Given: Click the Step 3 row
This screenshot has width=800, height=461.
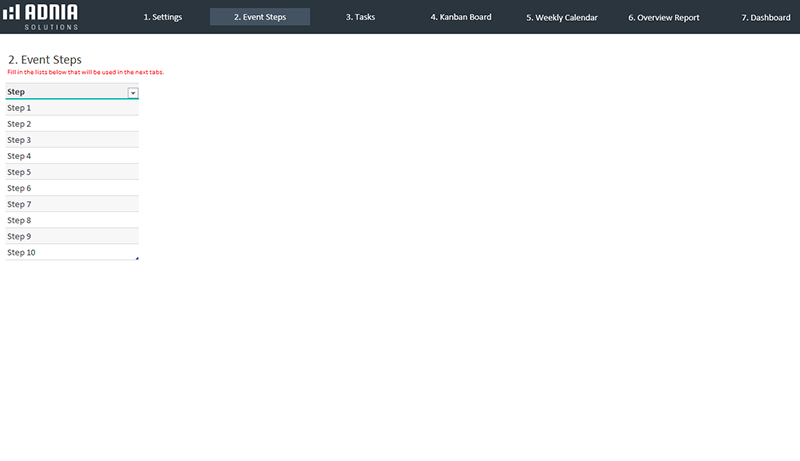Looking at the screenshot, I should [x=70, y=140].
